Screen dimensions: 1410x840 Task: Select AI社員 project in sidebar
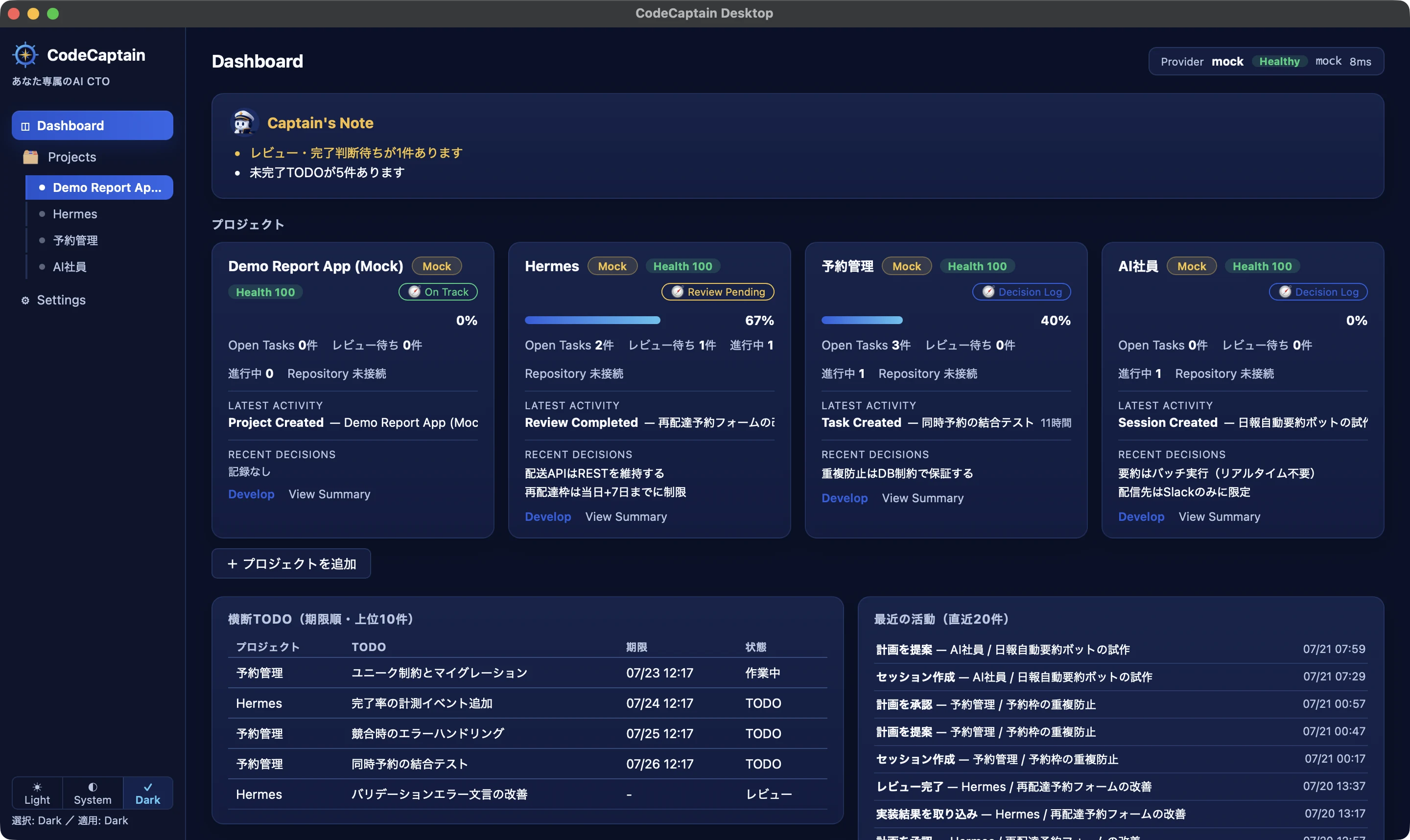99,267
